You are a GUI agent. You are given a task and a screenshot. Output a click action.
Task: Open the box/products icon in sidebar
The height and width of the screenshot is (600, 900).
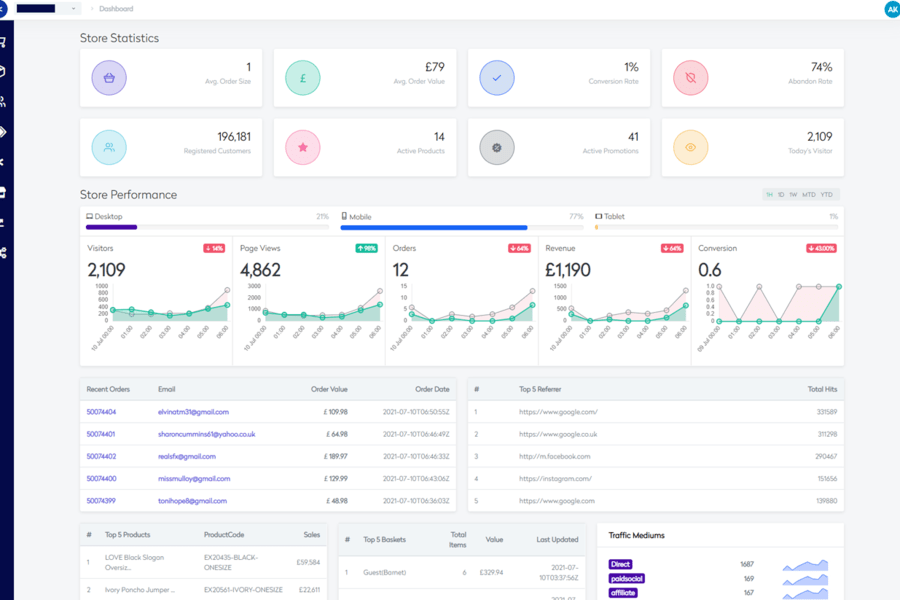tap(4, 71)
